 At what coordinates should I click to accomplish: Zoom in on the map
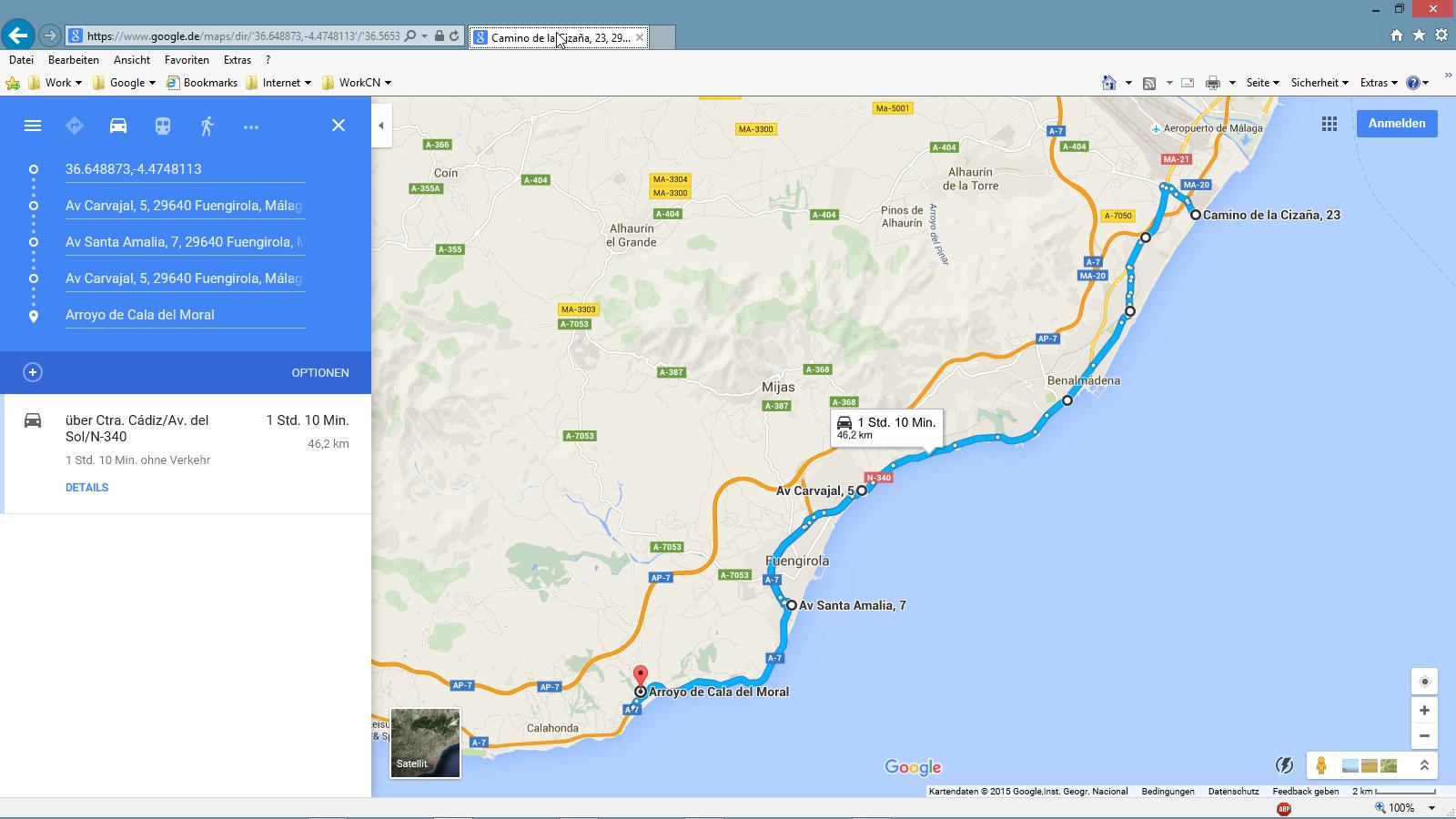tap(1424, 710)
